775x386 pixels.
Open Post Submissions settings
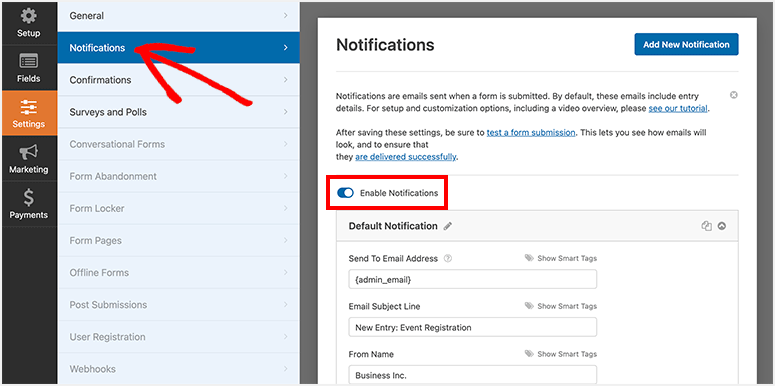tap(178, 305)
